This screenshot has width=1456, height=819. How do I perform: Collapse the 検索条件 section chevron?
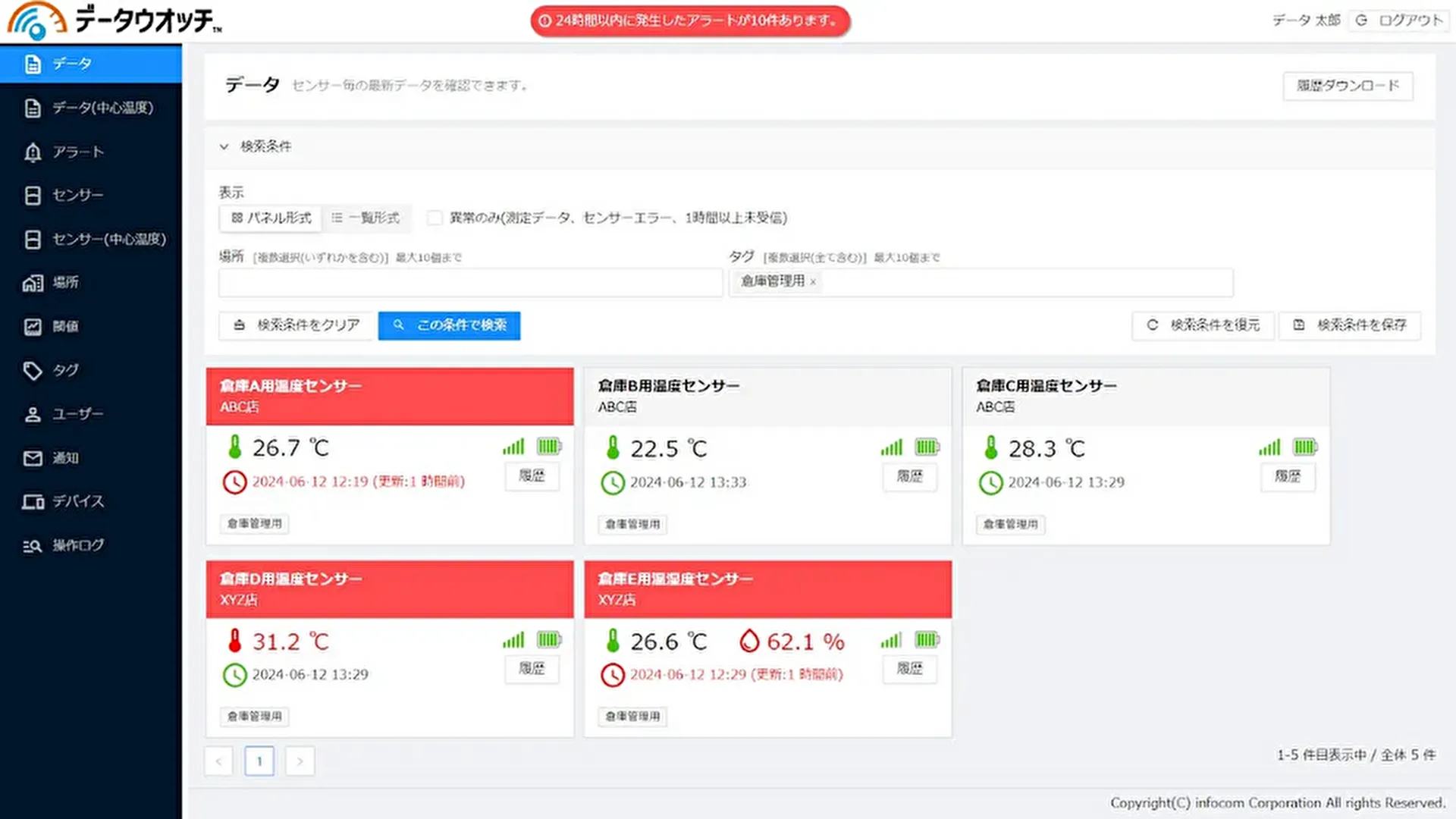[224, 146]
